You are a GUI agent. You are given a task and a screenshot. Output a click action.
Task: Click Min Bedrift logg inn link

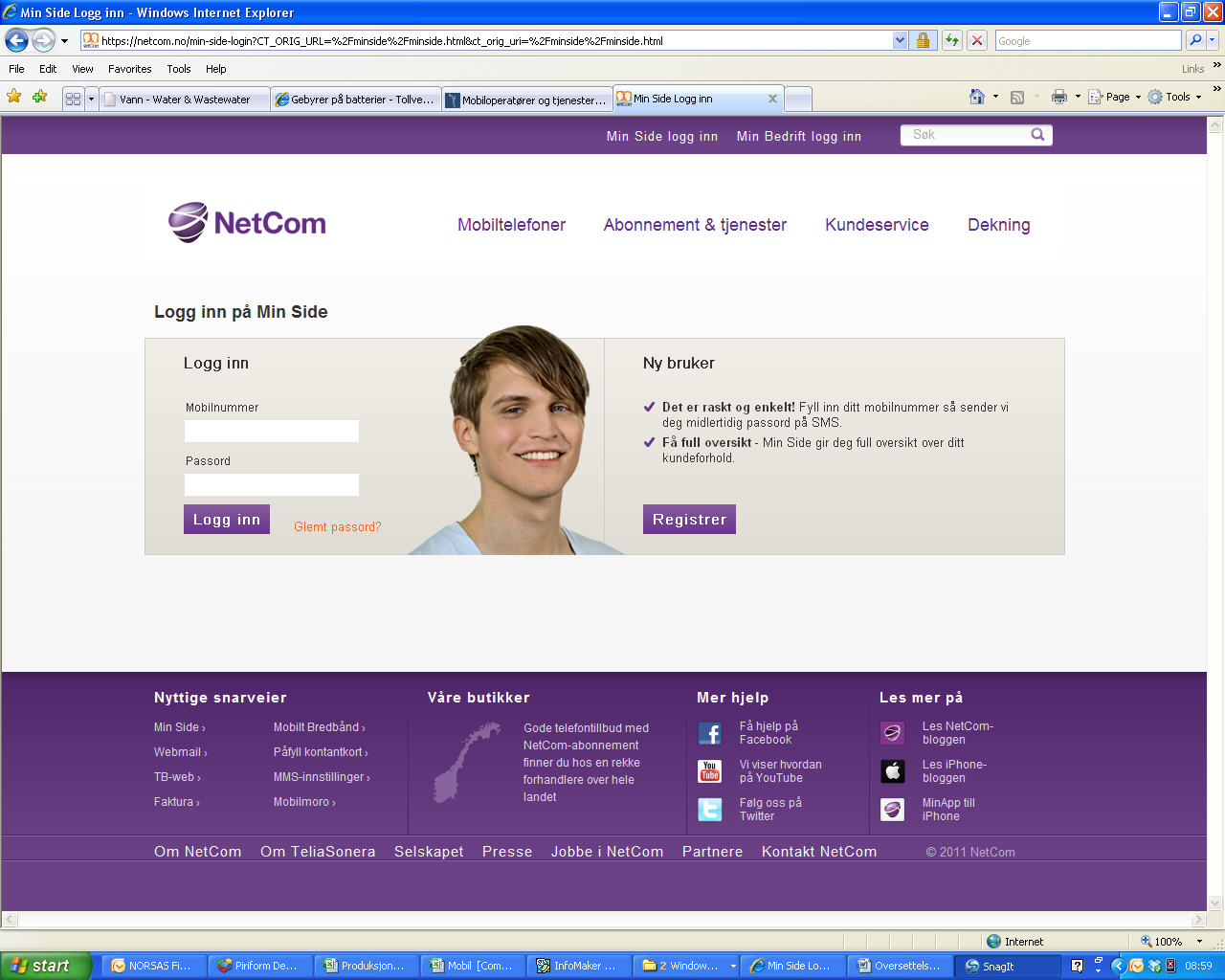[x=799, y=136]
